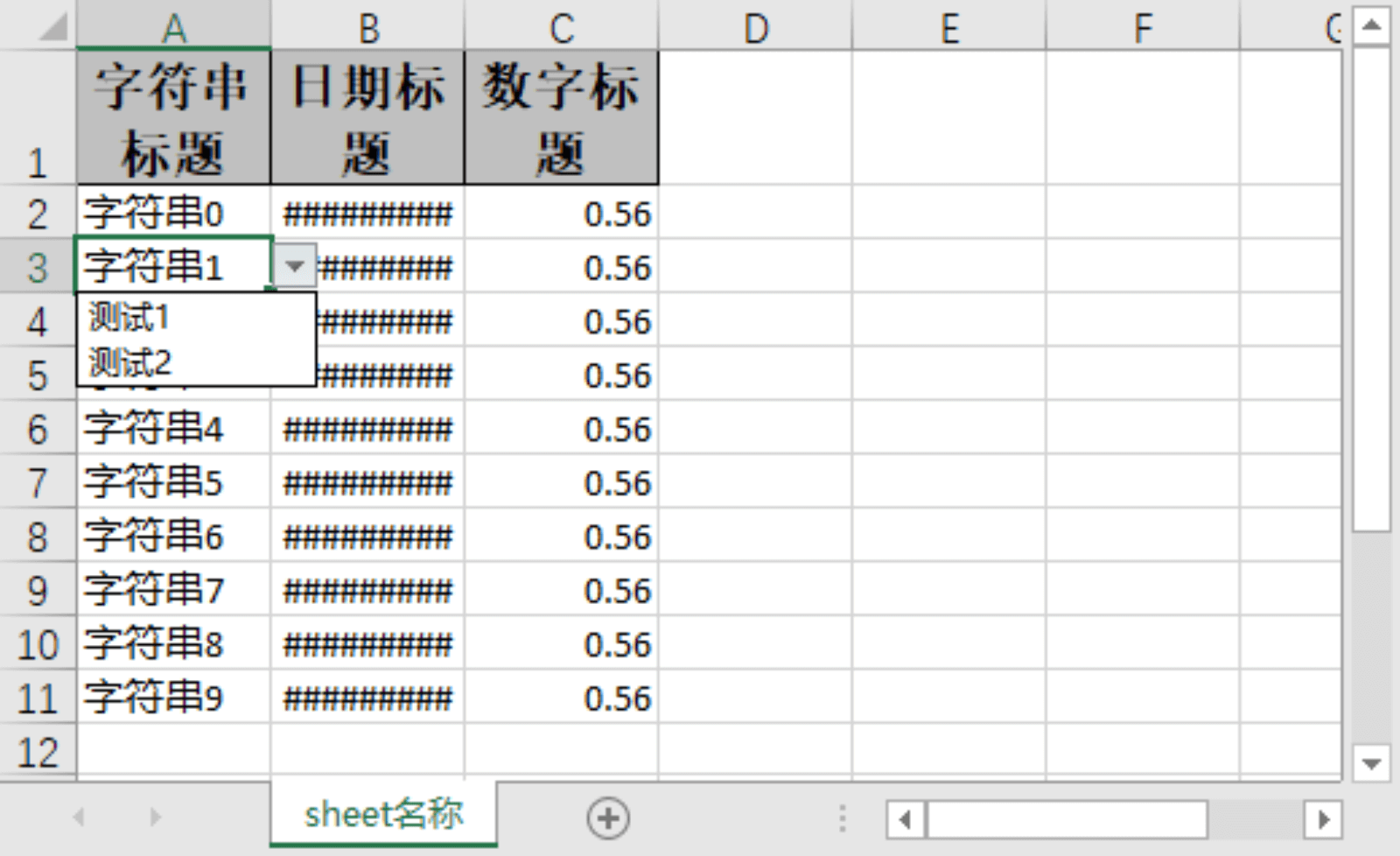
Task: Switch to the sheet名称 tab
Action: 383,815
